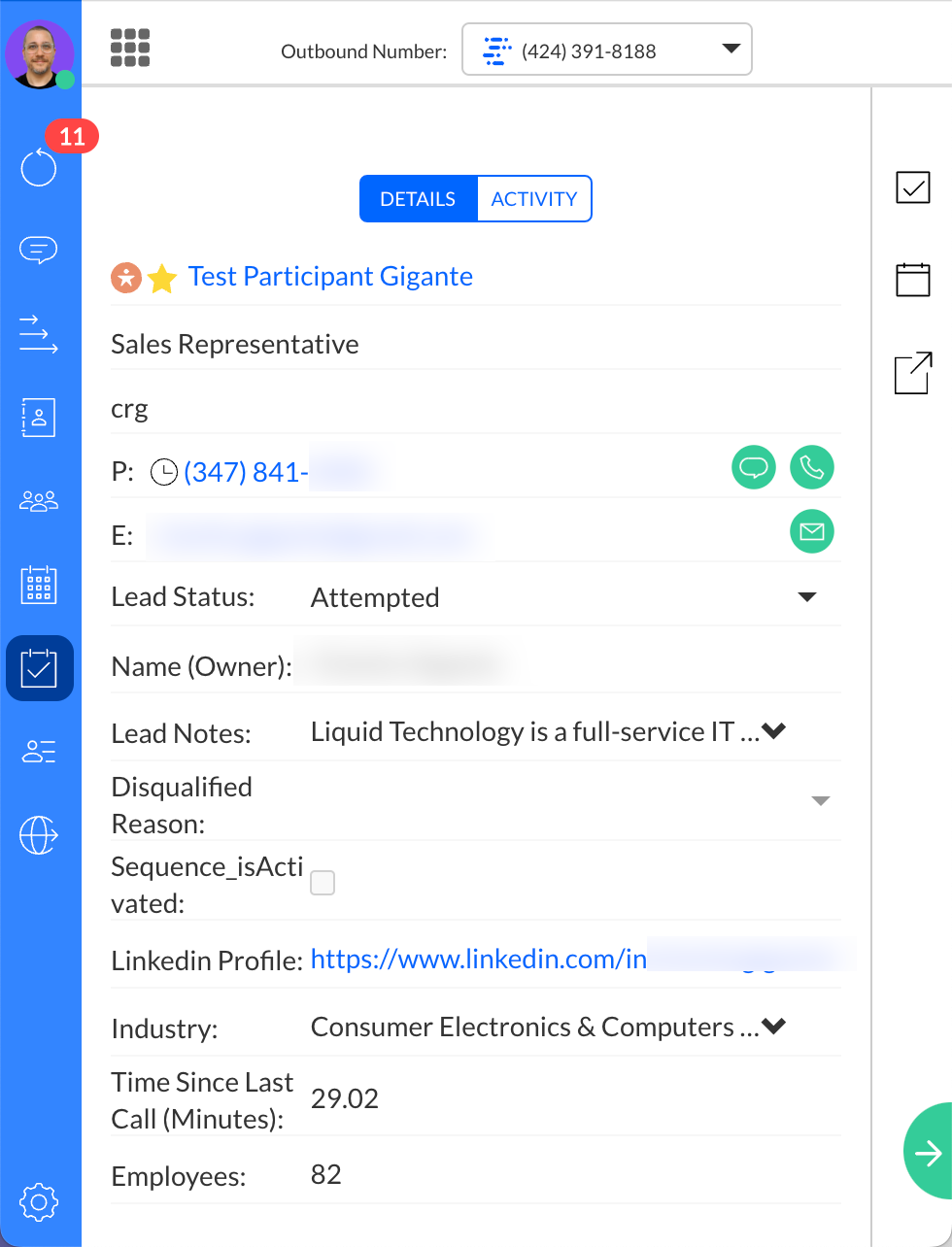Click the calendar icon in right panel
Viewport: 952px width, 1247px height.
coord(912,280)
